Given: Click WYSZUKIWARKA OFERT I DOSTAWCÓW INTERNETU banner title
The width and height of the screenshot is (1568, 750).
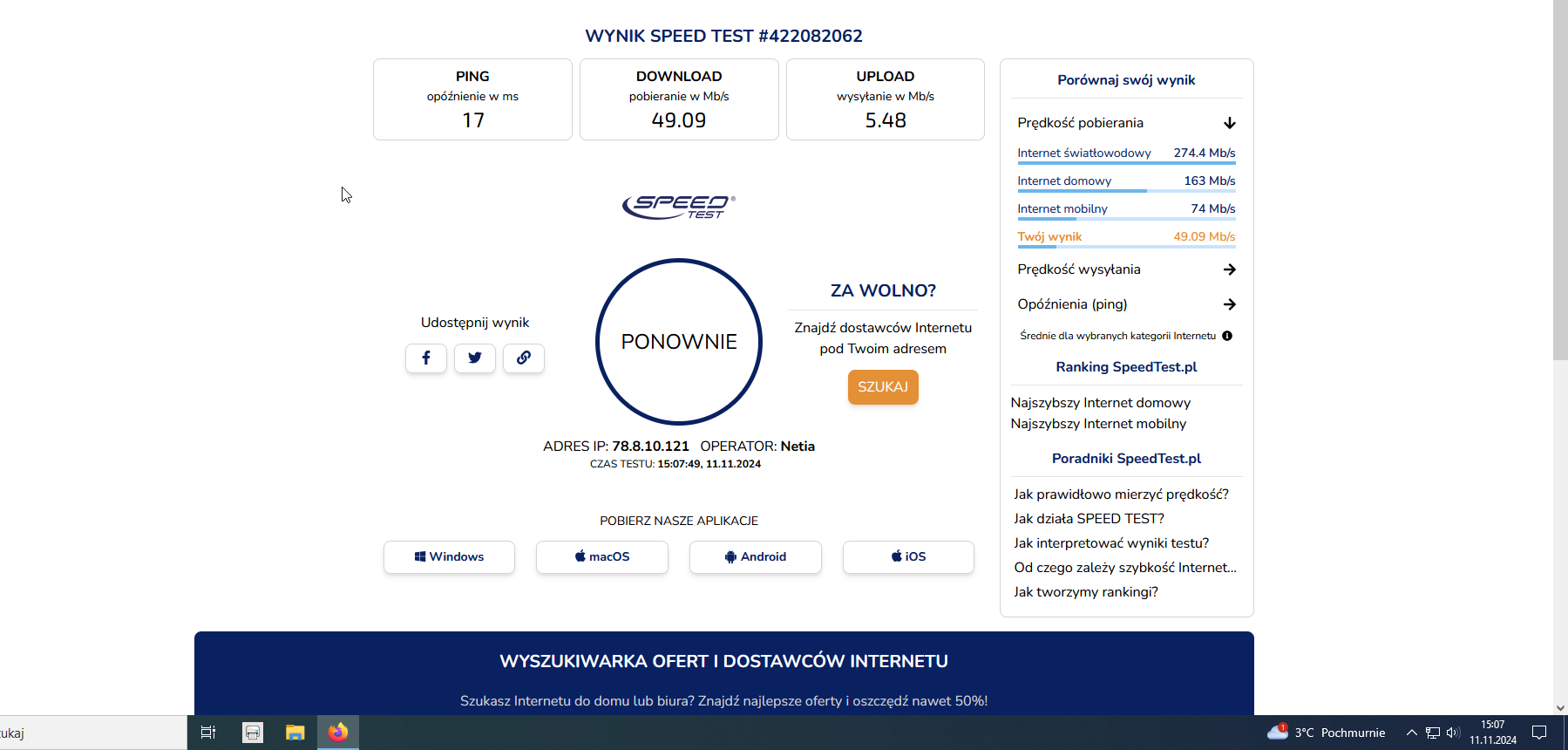Looking at the screenshot, I should click(723, 661).
